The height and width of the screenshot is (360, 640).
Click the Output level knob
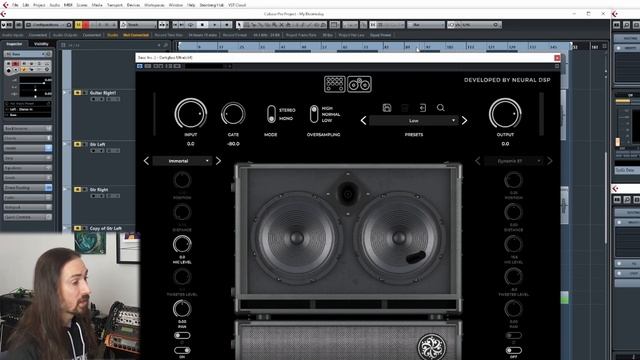pos(505,113)
